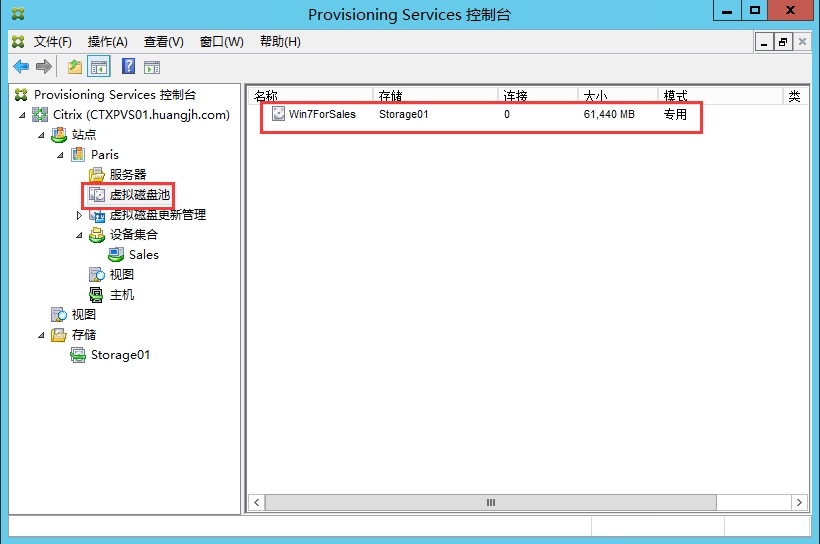The width and height of the screenshot is (820, 544).
Task: Open the 帮助(H) menu
Action: click(280, 41)
